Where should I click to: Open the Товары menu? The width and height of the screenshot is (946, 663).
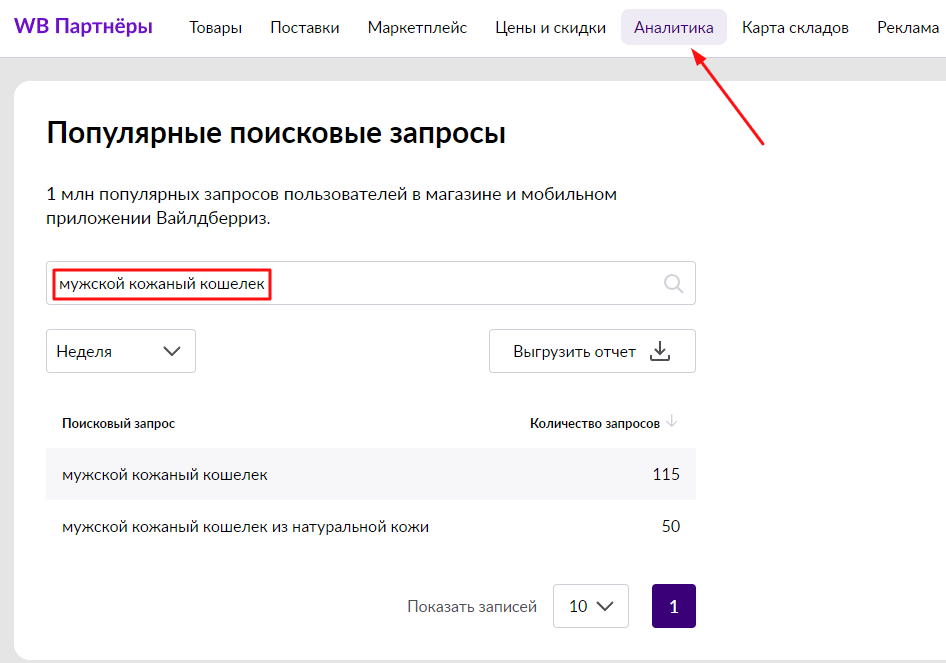(215, 28)
